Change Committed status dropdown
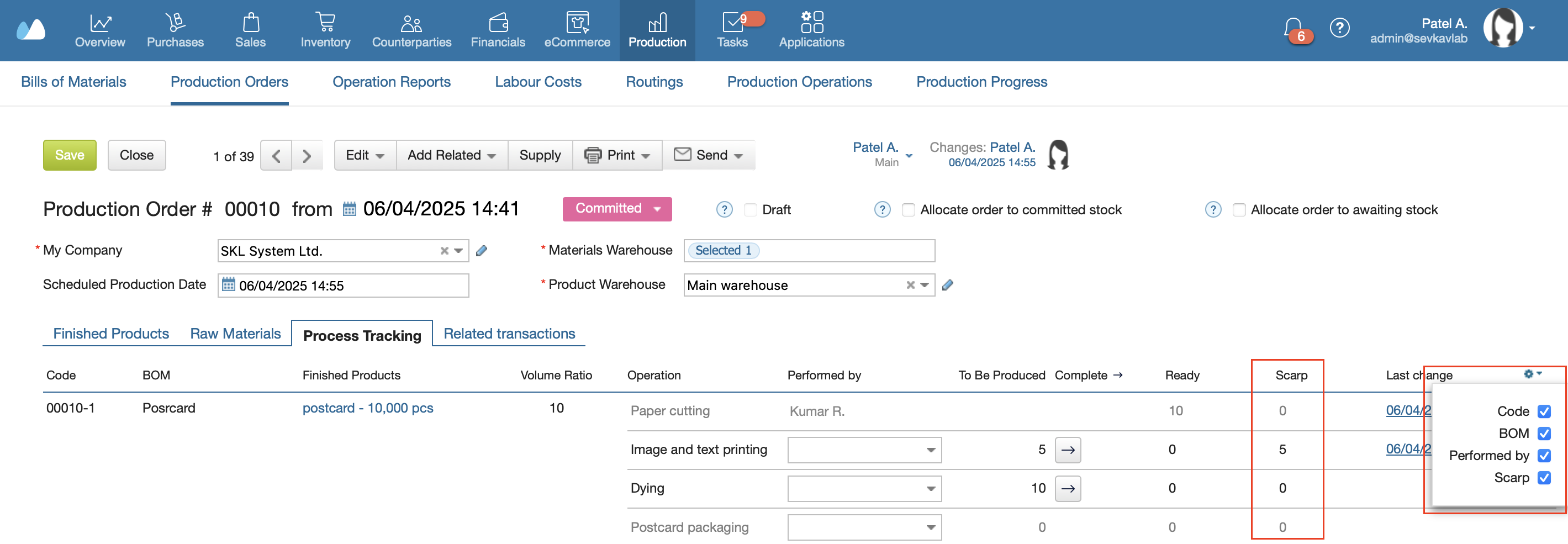 [x=617, y=209]
